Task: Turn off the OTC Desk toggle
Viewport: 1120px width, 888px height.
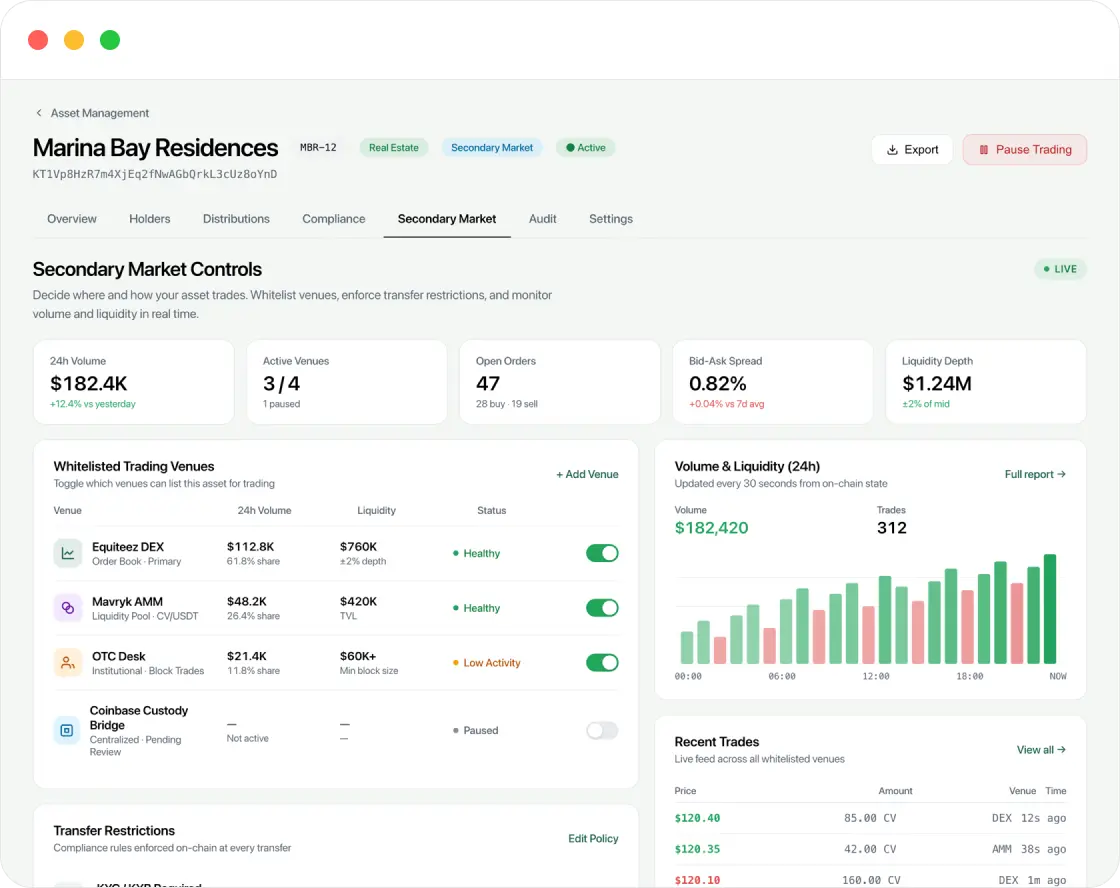Action: [602, 662]
